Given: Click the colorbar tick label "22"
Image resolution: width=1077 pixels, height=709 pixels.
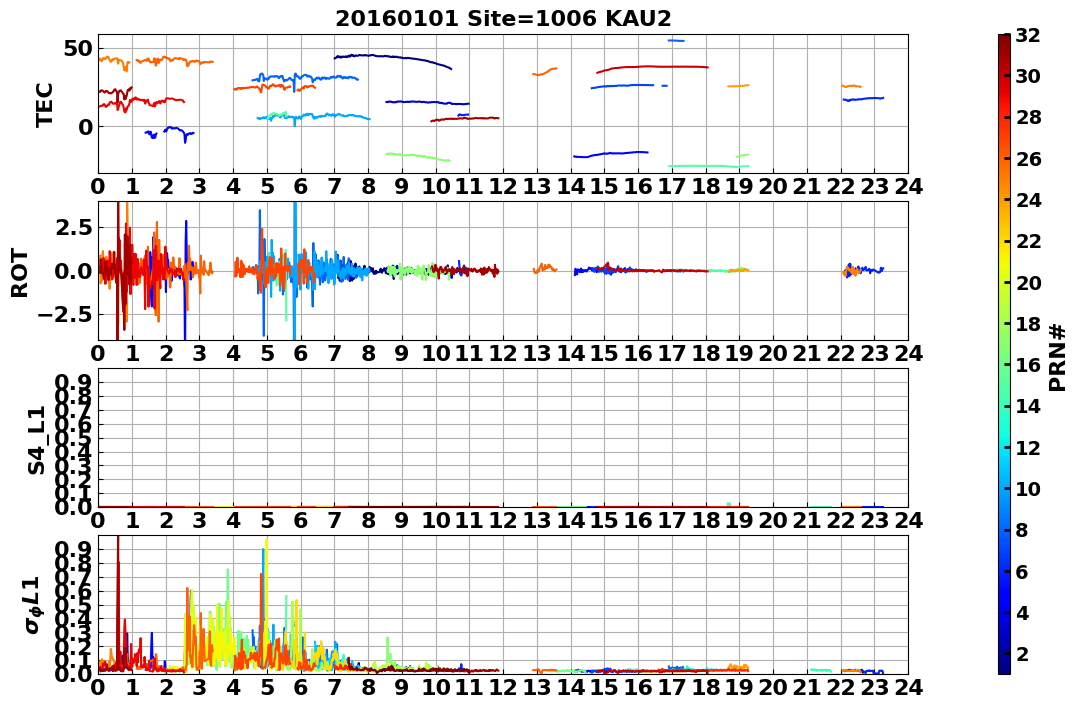Looking at the screenshot, I should (1028, 241).
